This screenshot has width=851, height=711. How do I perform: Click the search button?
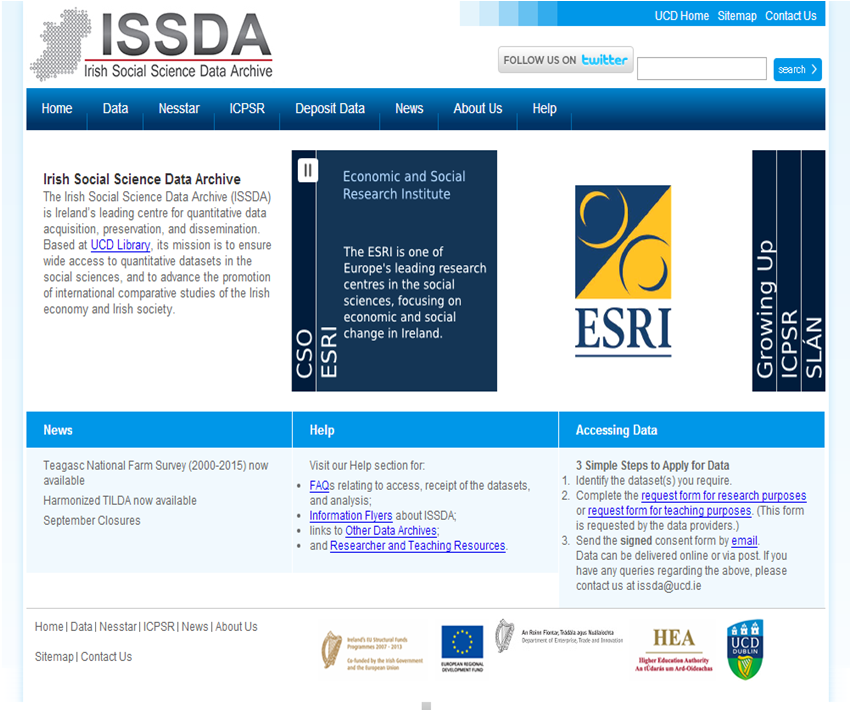coord(797,69)
